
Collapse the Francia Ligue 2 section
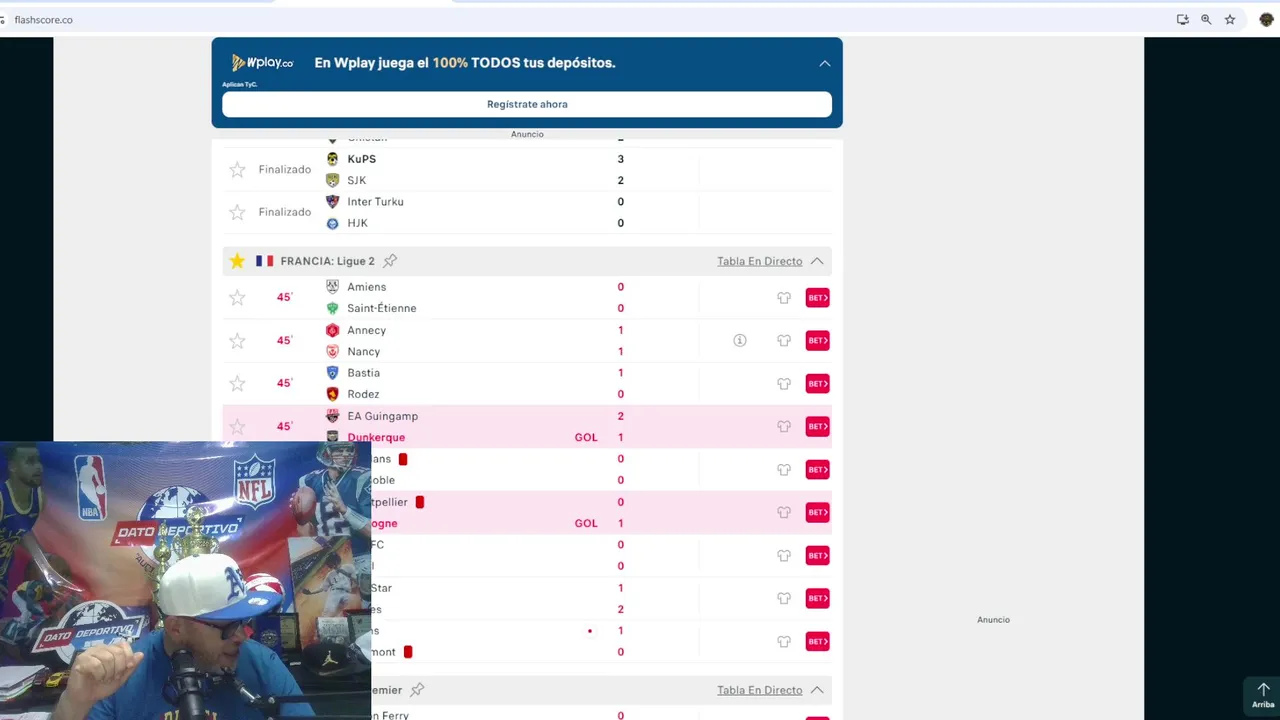coord(817,261)
